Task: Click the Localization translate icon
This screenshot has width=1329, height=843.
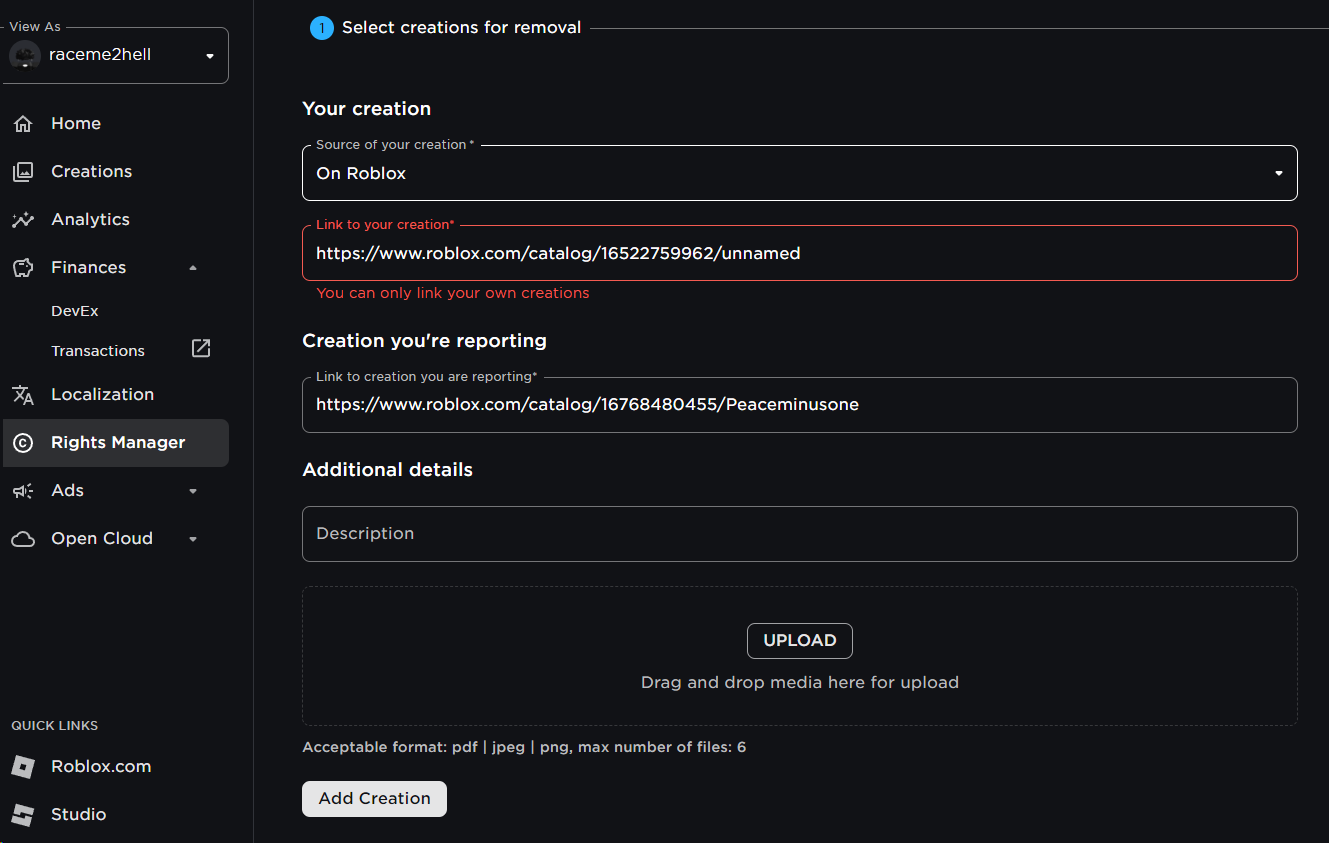Action: (x=23, y=394)
